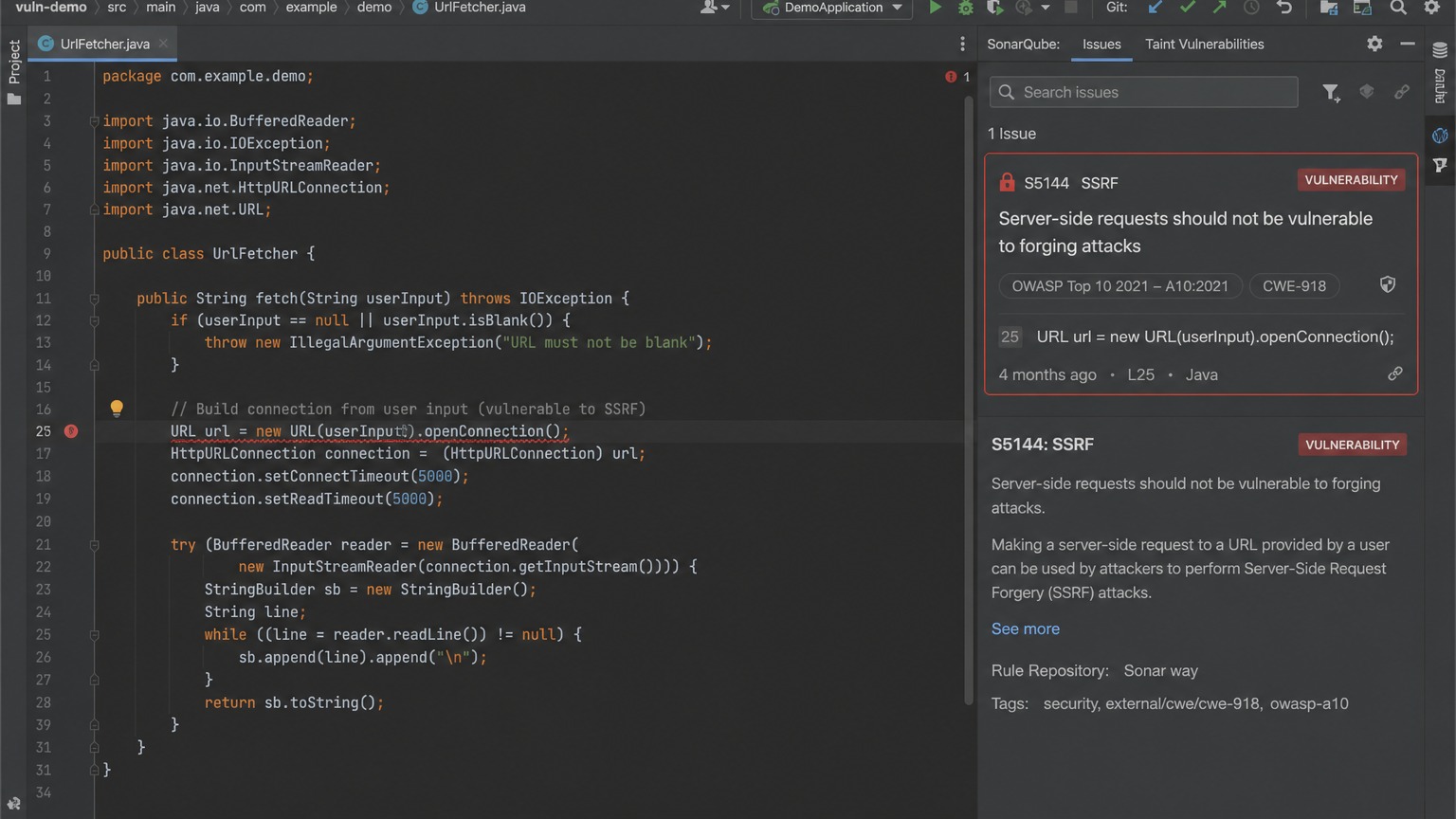
Task: Switch to Taint Vulnerabilities tab
Action: (x=1204, y=44)
